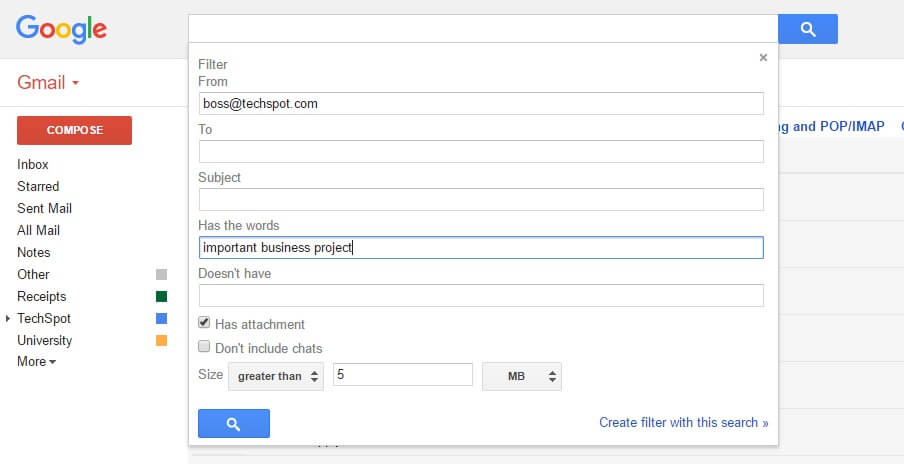Open the MB size unit dropdown
The width and height of the screenshot is (904, 464).
522,376
